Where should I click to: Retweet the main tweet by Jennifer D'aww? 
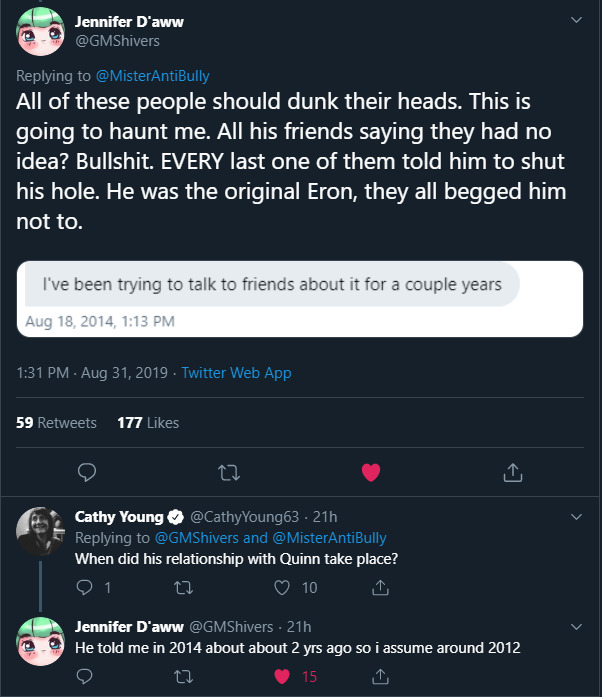click(x=229, y=471)
